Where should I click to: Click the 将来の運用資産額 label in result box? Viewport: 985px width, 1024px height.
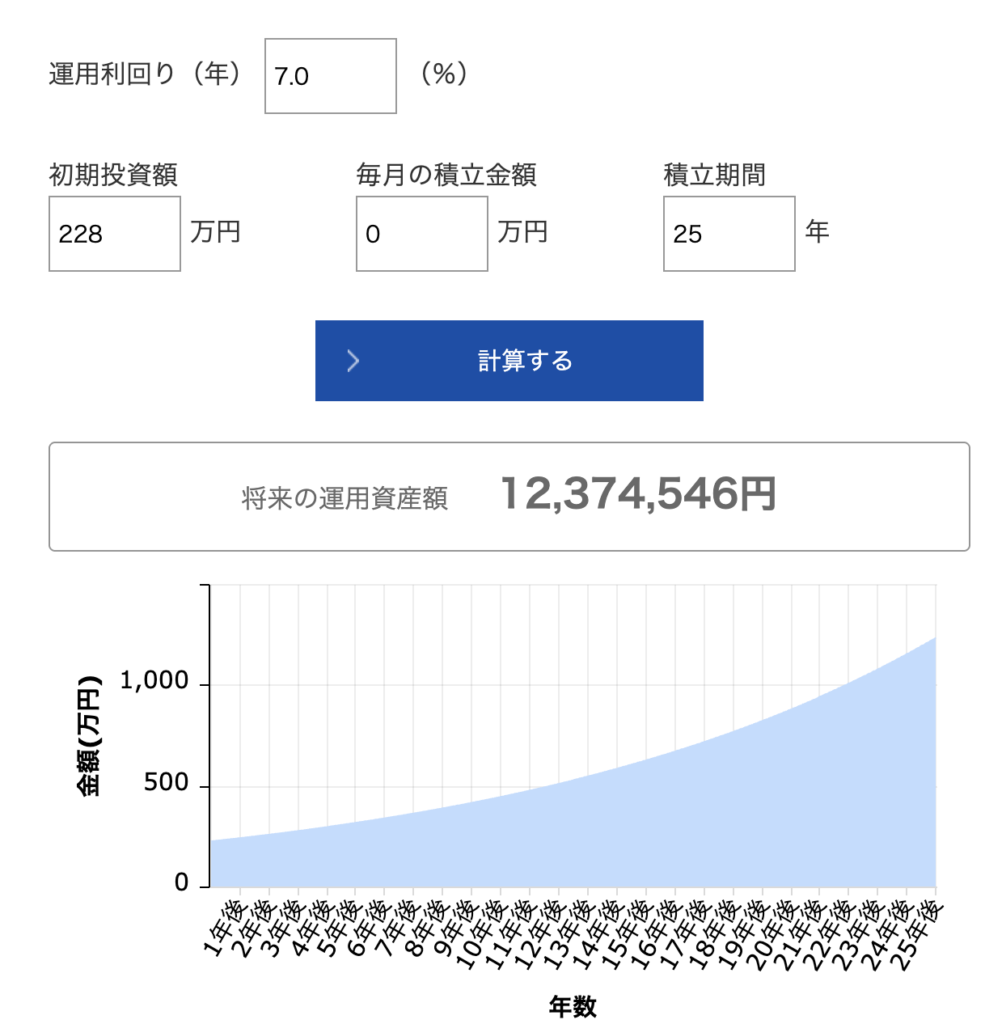tap(344, 499)
